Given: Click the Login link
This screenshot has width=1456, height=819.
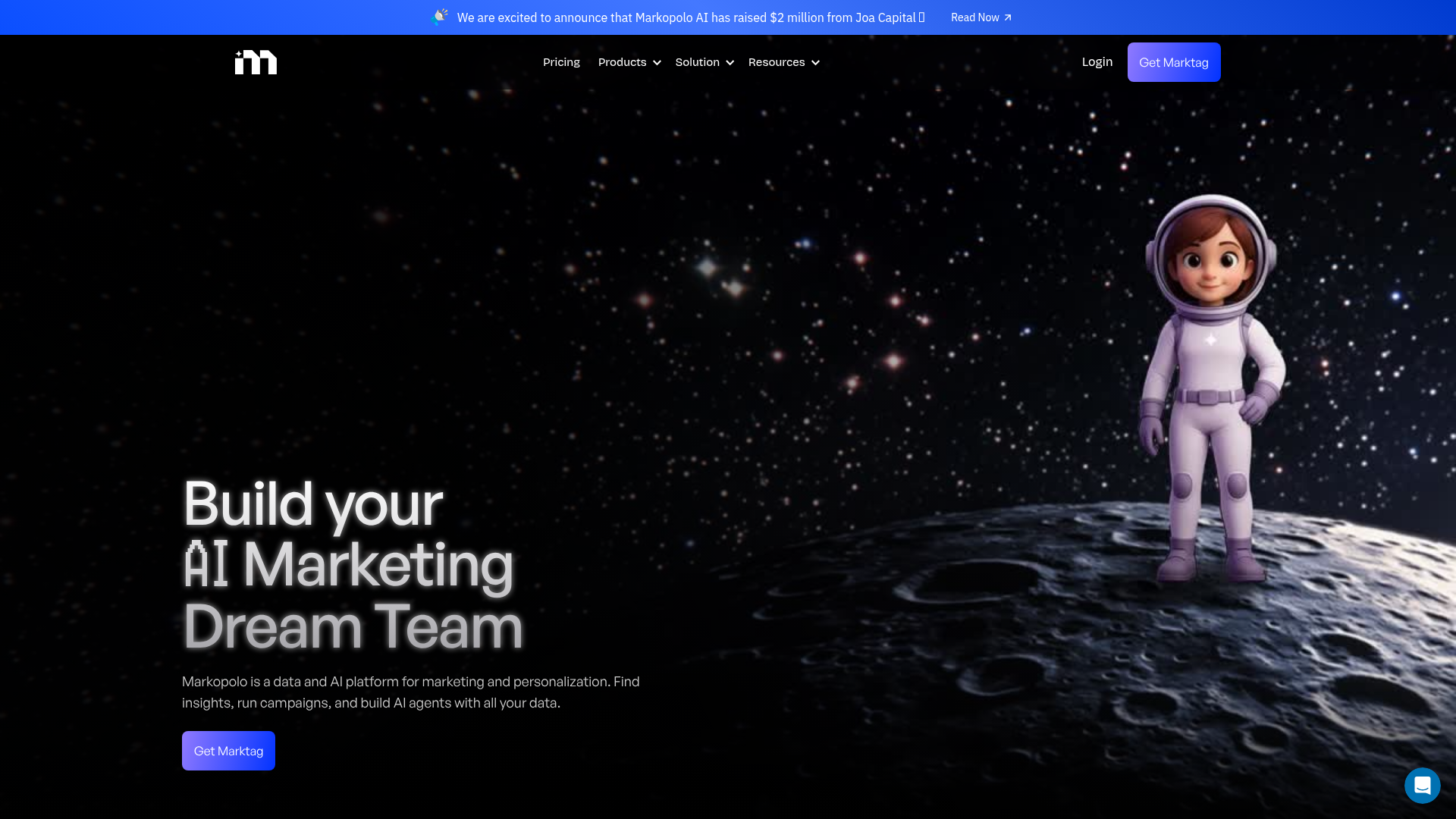Looking at the screenshot, I should click(1097, 62).
